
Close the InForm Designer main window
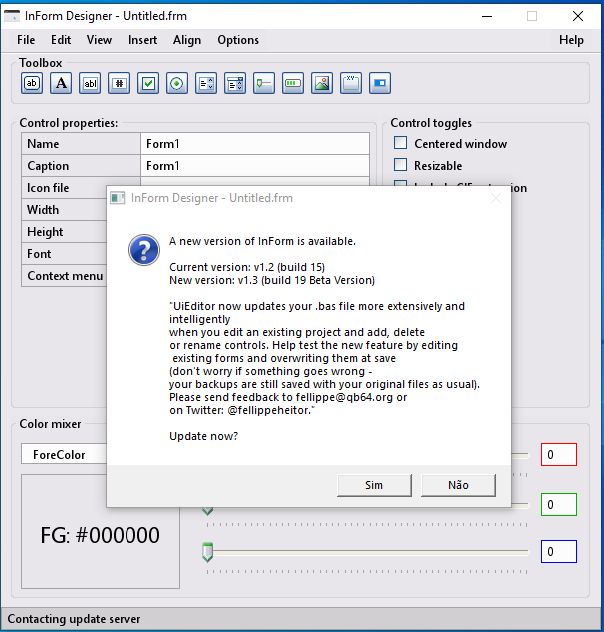(578, 16)
